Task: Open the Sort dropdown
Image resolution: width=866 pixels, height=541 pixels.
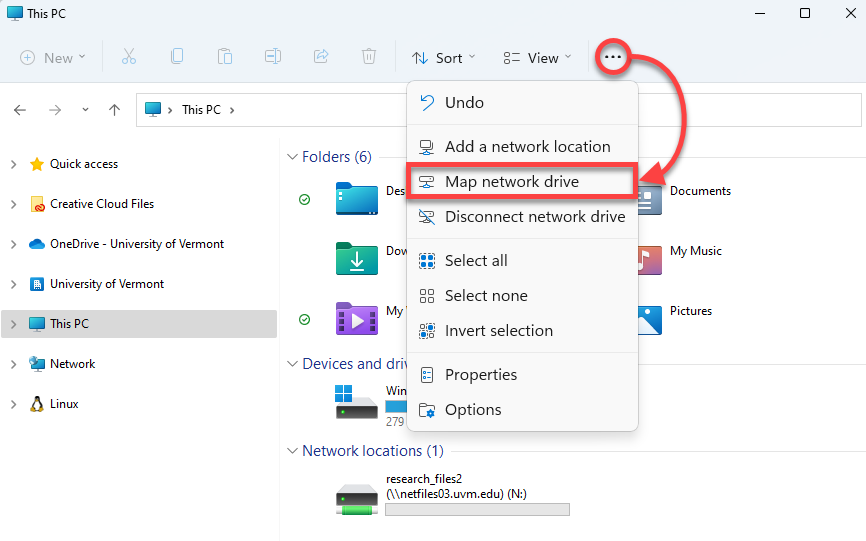Action: coord(443,58)
